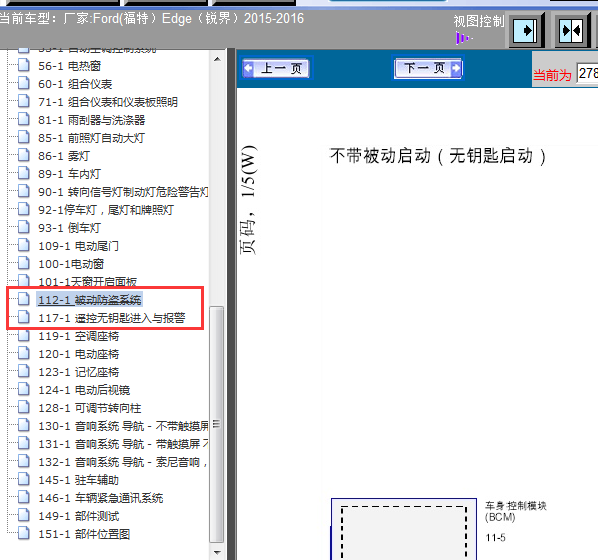The height and width of the screenshot is (560, 598).
Task: Click the tree panel vertical scrollbar thumb
Action: [x=217, y=424]
